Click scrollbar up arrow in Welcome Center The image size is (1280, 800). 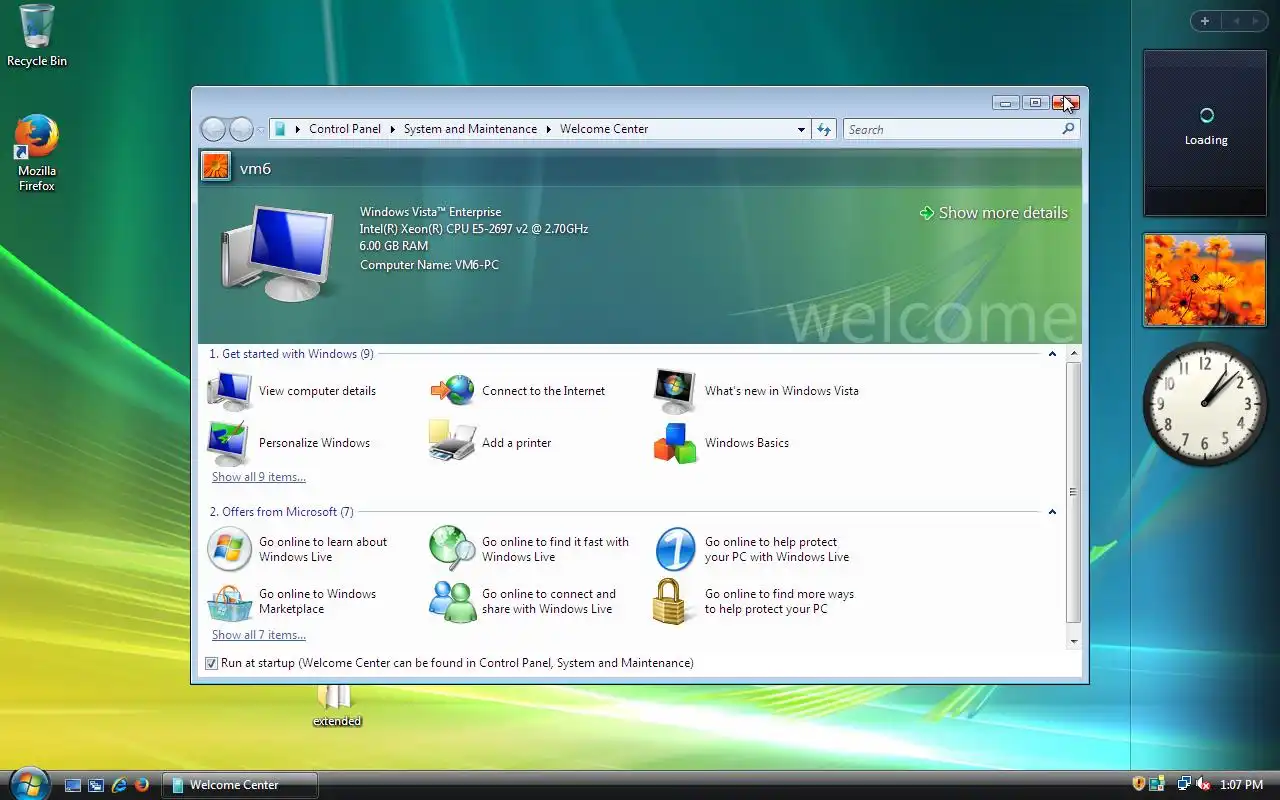pos(1074,354)
